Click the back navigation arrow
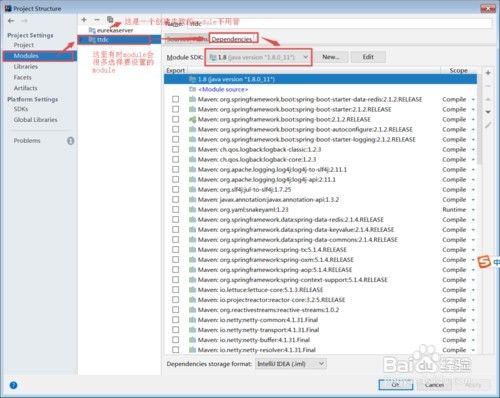The height and width of the screenshot is (398, 500). point(11,21)
